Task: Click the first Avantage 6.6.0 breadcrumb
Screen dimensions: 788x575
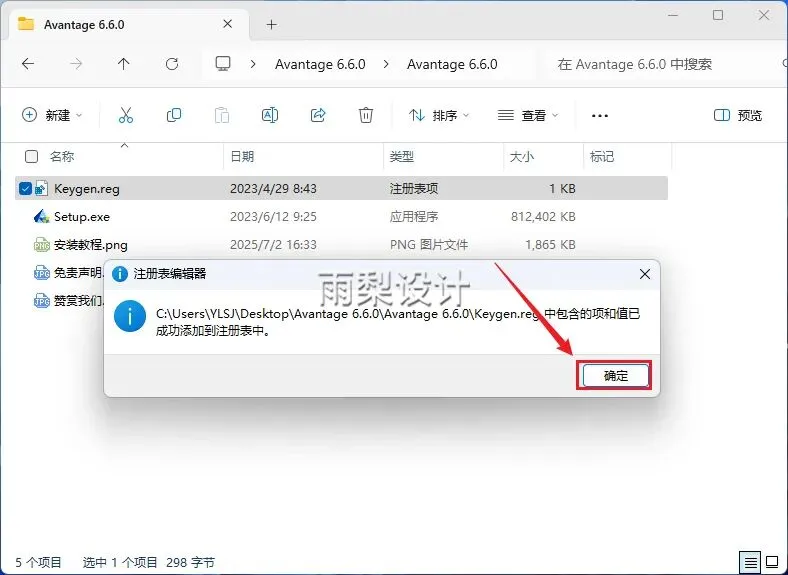Action: coord(320,64)
